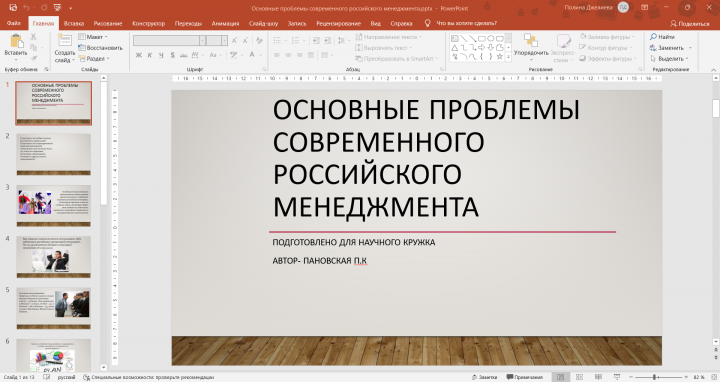The height and width of the screenshot is (382, 720).
Task: Toggle bold (Ж) formatting
Action: 139,55
